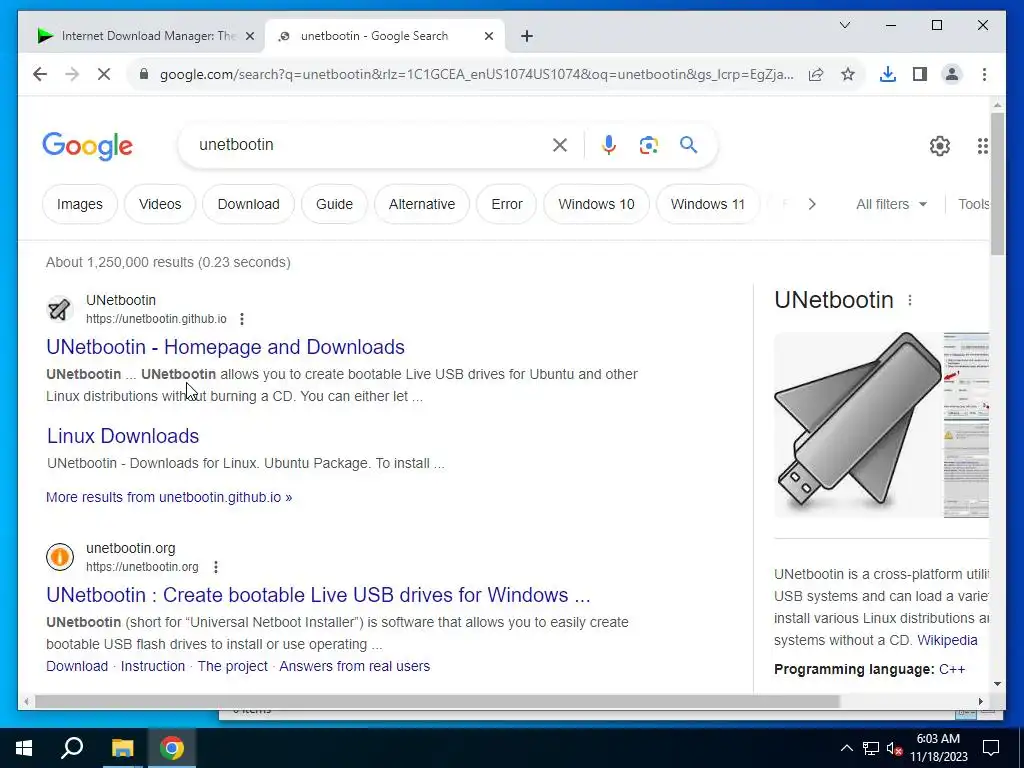Close the Internet Download Manager tab

click(249, 36)
